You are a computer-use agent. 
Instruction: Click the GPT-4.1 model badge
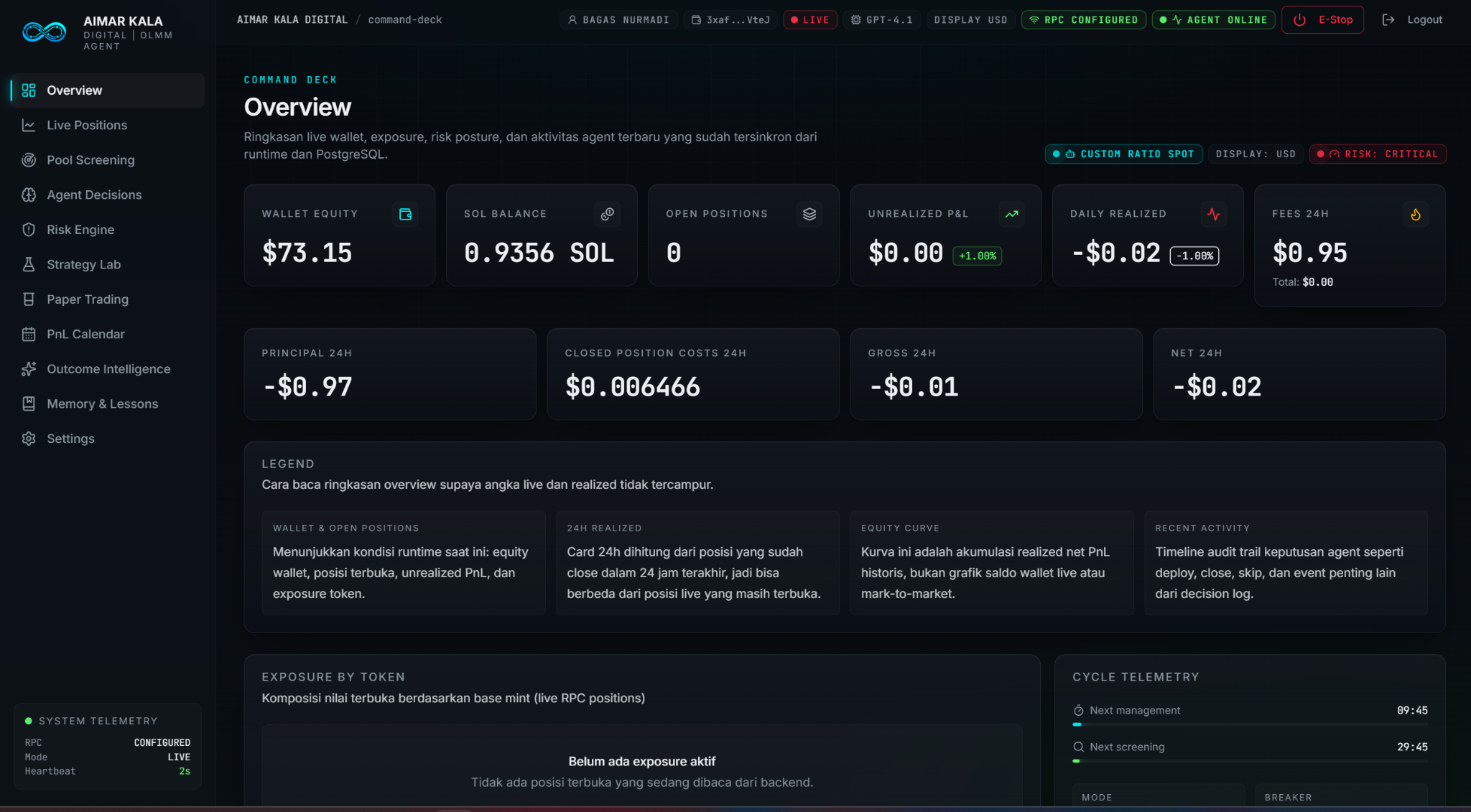[x=881, y=20]
